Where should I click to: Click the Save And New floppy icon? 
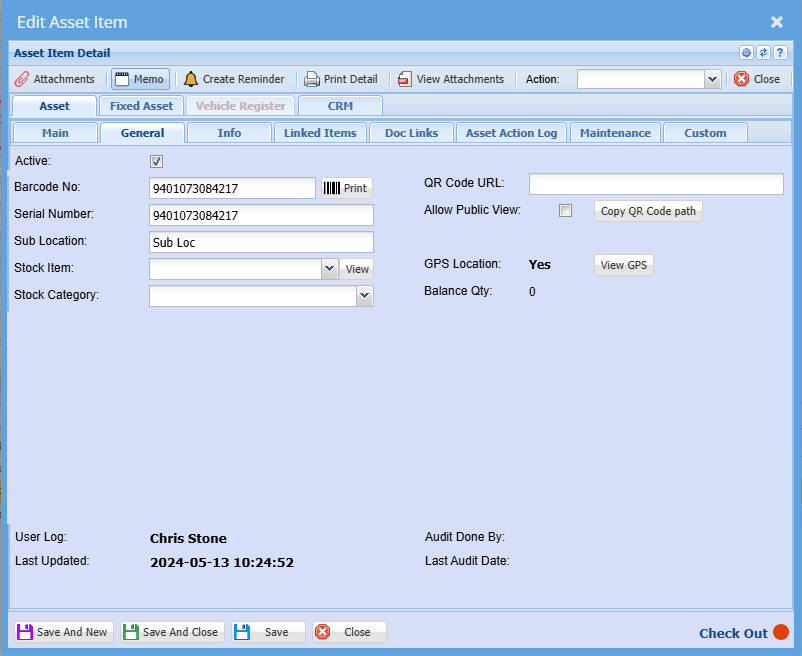tap(25, 632)
